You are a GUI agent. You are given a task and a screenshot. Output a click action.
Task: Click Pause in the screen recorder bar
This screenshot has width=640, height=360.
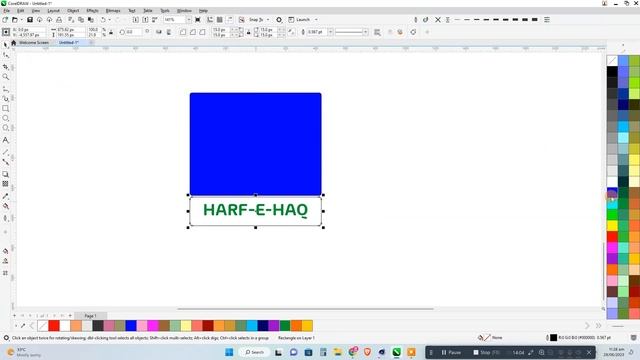coord(451,352)
